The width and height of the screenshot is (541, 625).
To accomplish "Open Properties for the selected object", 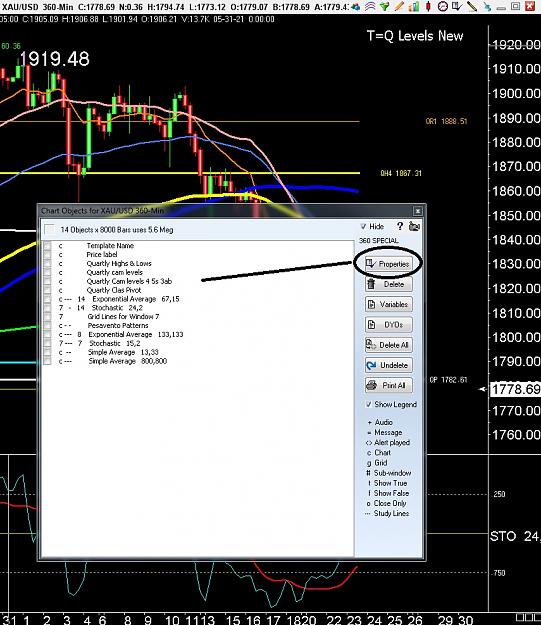I will [388, 264].
